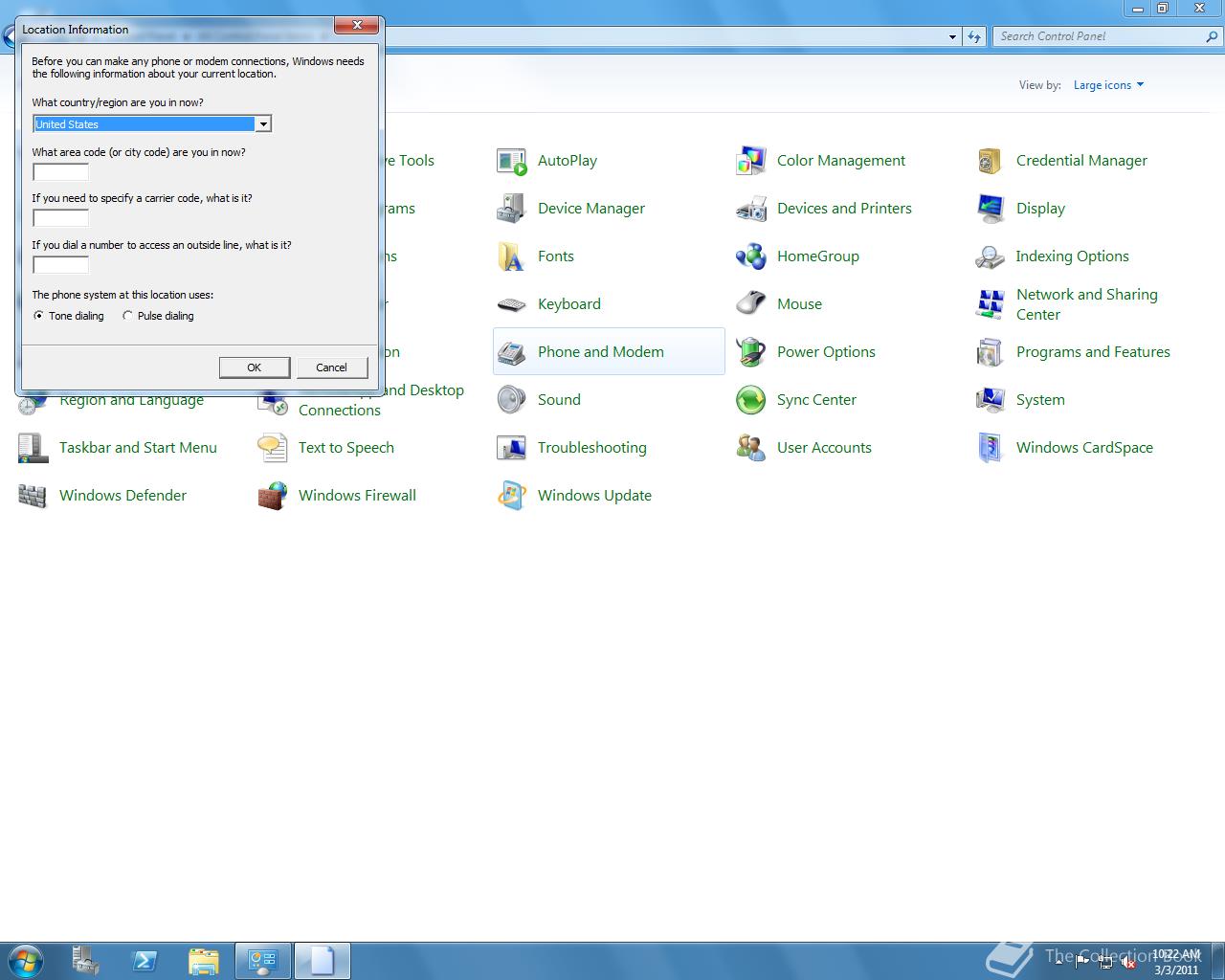Open the Fonts folder icon
This screenshot has height=980, width=1225.
coord(512,256)
